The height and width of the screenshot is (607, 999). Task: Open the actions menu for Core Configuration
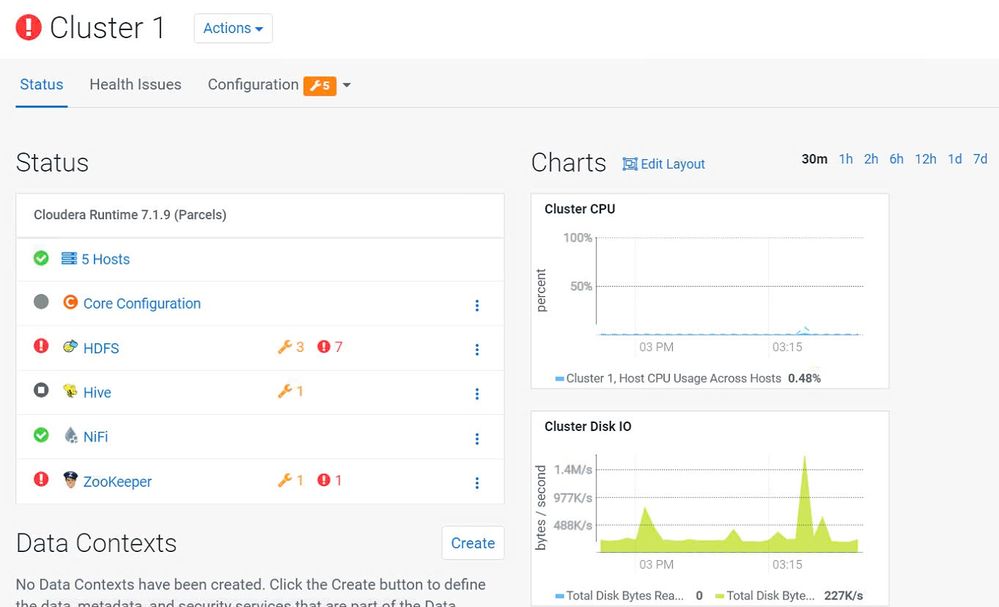coord(477,305)
